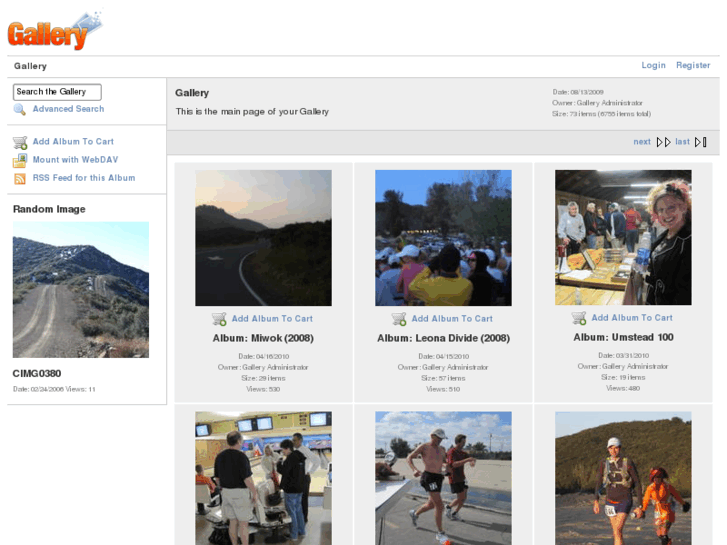This screenshot has height=545, width=727.
Task: Click 'Size: 57 items' under Leona Divide
Action: tap(443, 378)
